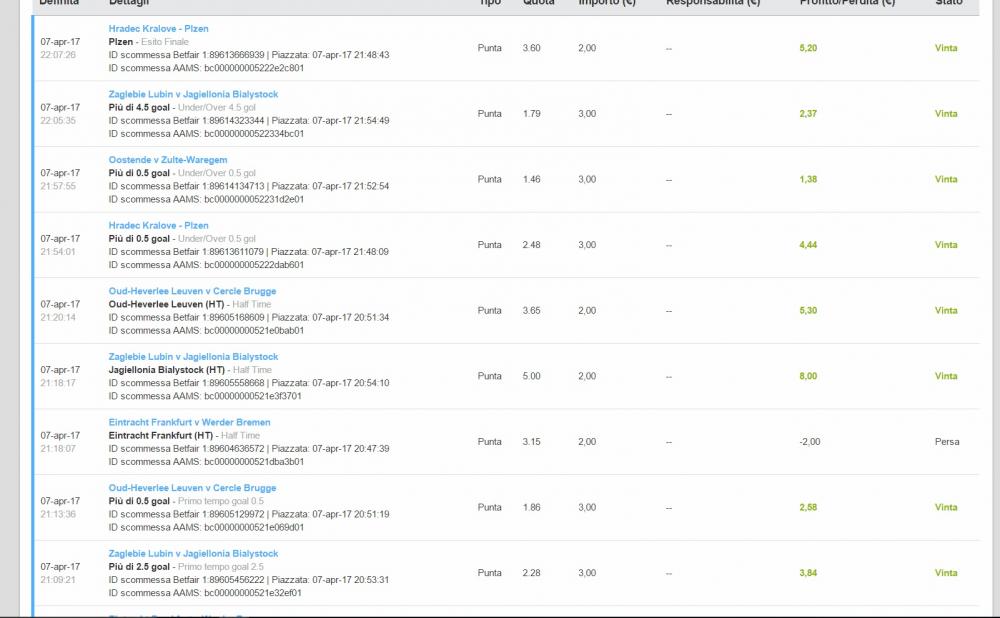This screenshot has height=618, width=1000.
Task: Open Zaglebie Lubin v Jagiellonia link, Primo tempo 2.5
Action: coord(193,554)
